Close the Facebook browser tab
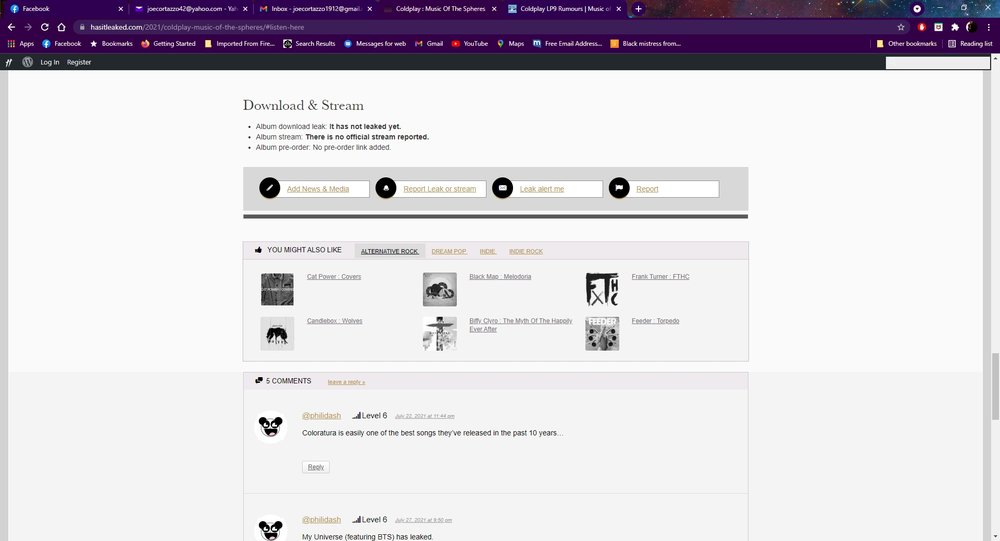1000x541 pixels. [121, 9]
